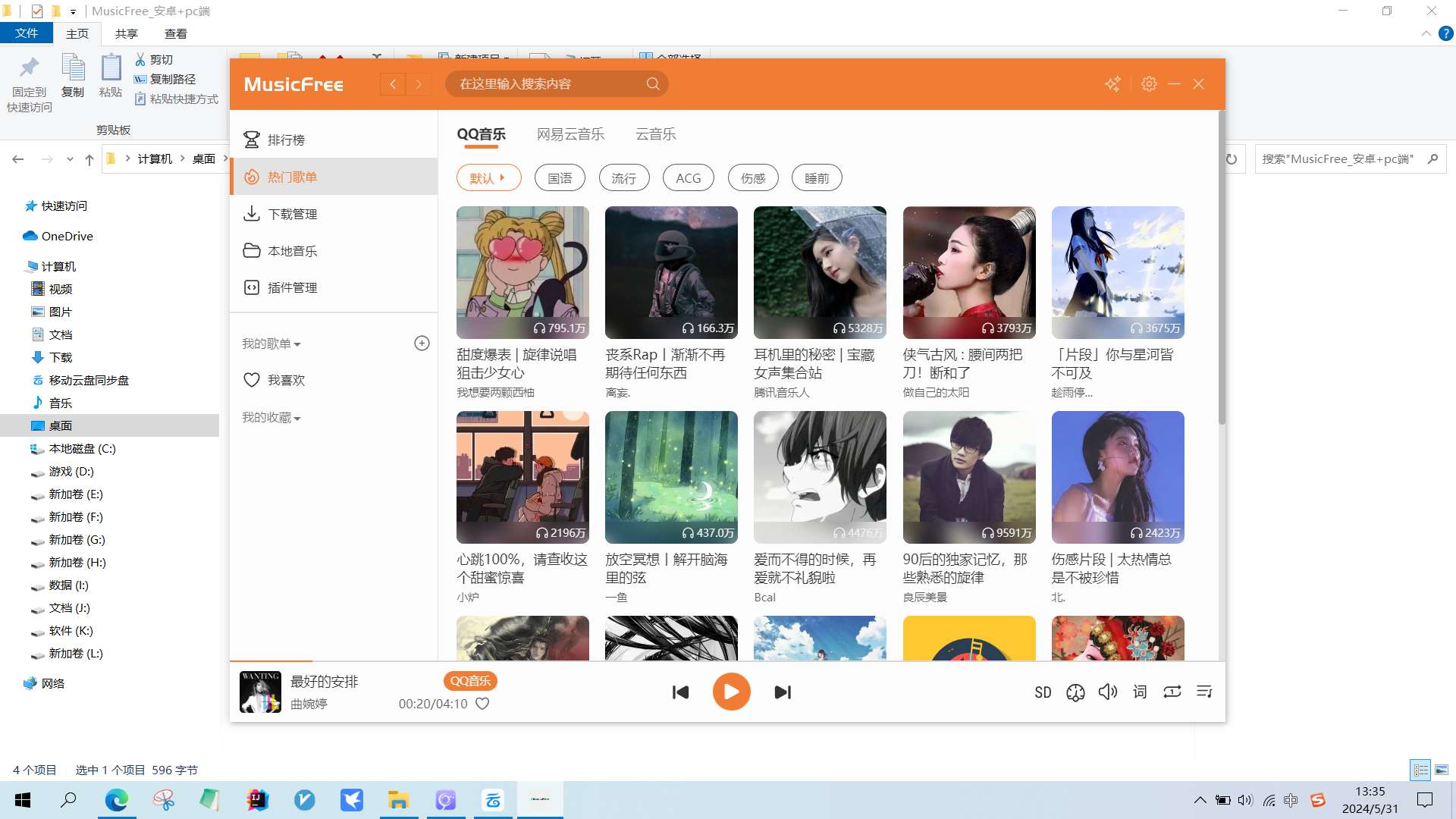This screenshot has height=819, width=1456.
Task: Open 排行榜 in the sidebar
Action: pyautogui.click(x=286, y=140)
